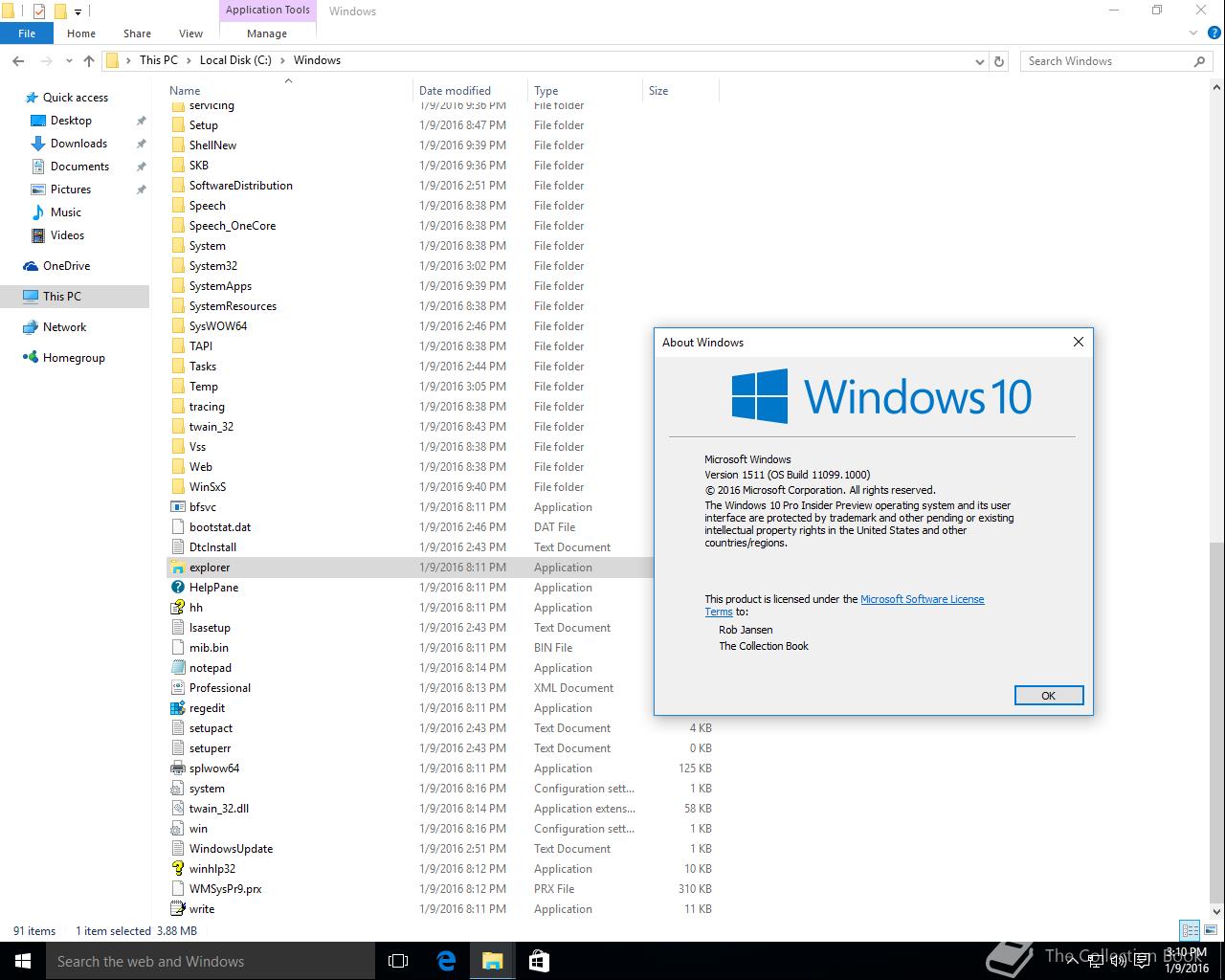Sort by the Size column header

680,91
